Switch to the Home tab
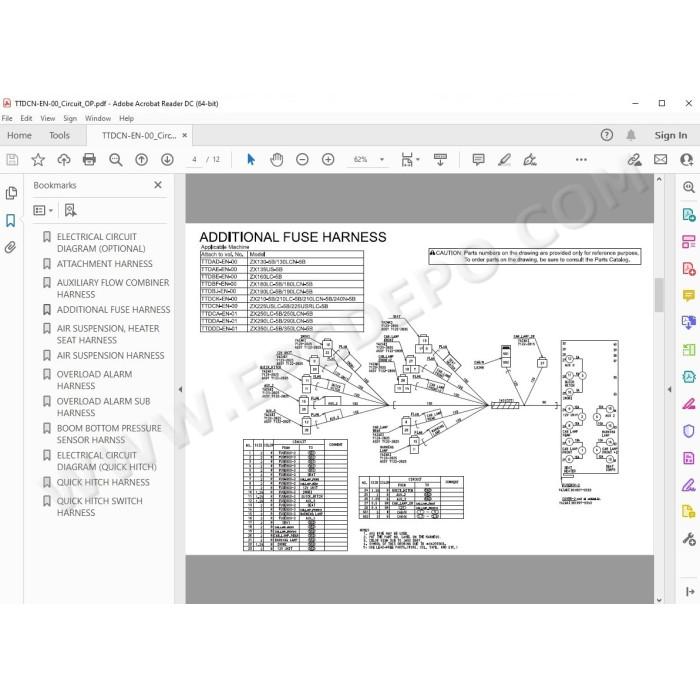The image size is (700, 700). (19, 135)
